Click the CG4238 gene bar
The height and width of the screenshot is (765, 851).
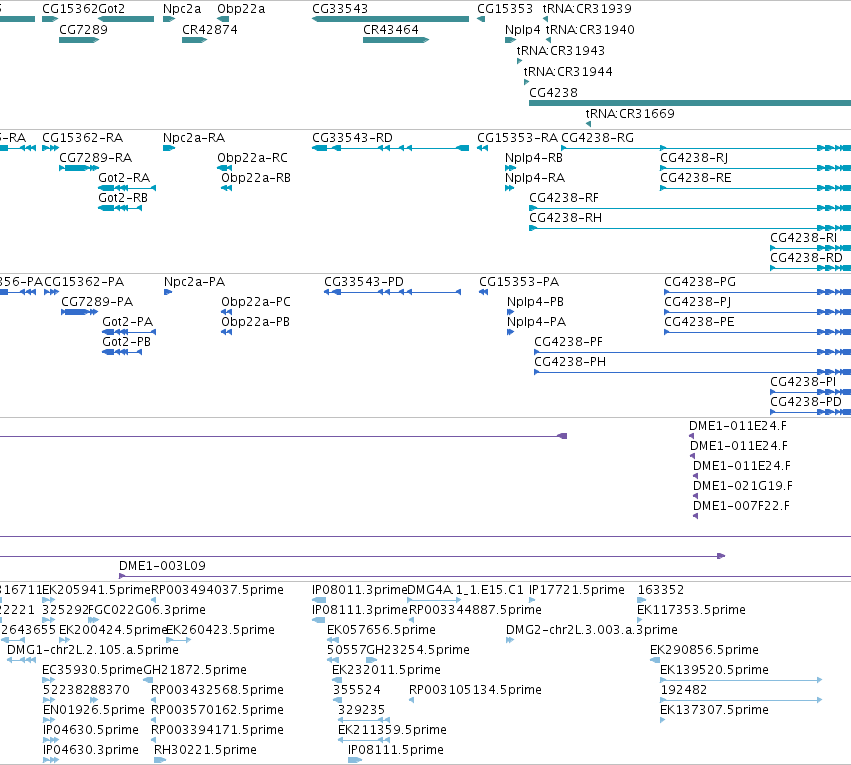point(690,103)
